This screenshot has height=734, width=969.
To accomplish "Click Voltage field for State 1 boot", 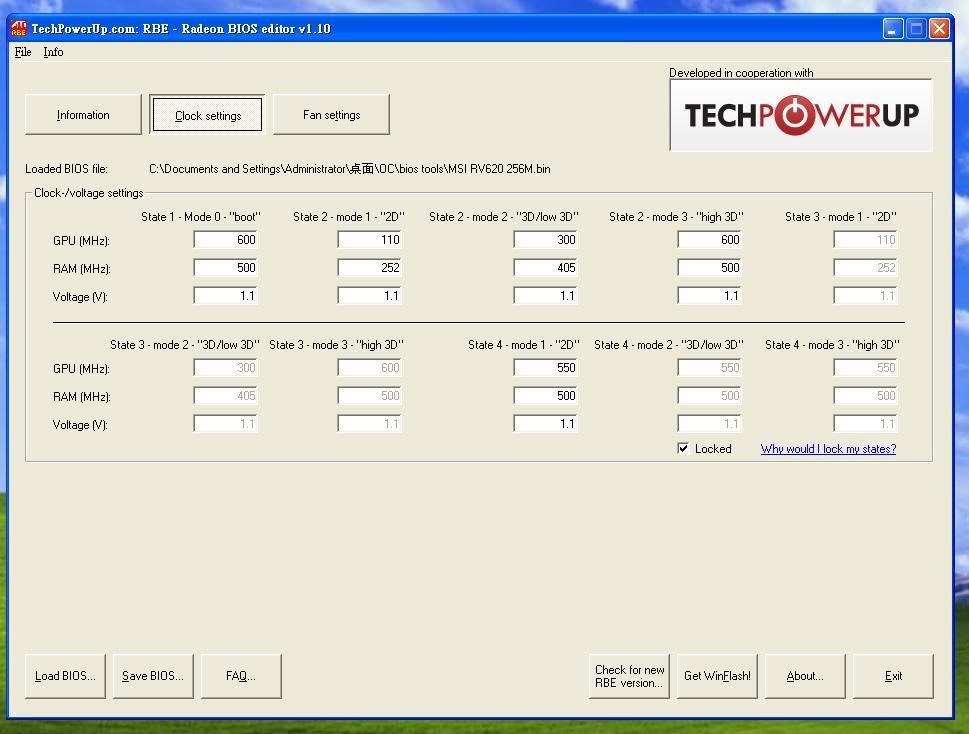I will [x=226, y=295].
